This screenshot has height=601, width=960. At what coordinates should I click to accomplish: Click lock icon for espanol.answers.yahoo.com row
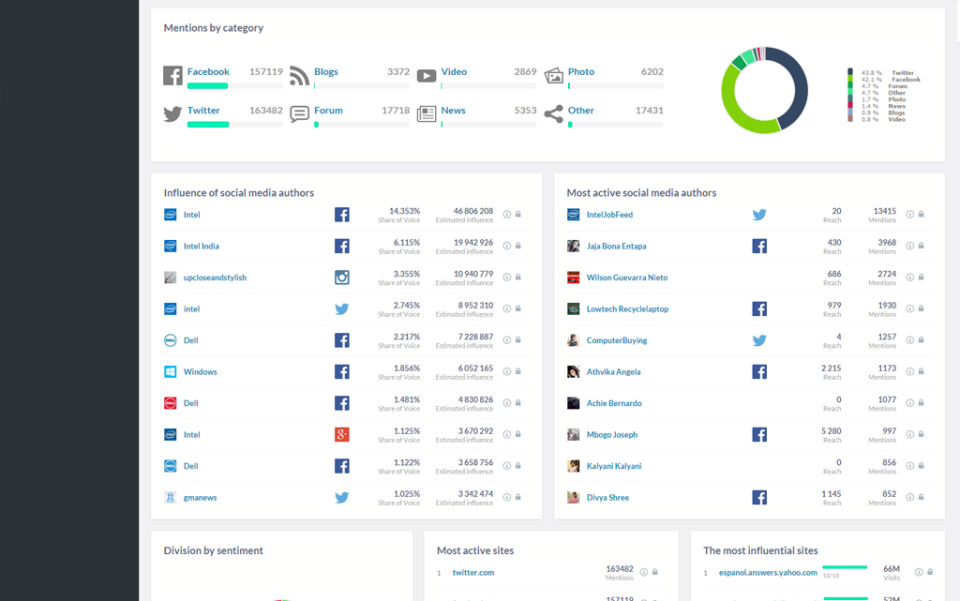(930, 572)
